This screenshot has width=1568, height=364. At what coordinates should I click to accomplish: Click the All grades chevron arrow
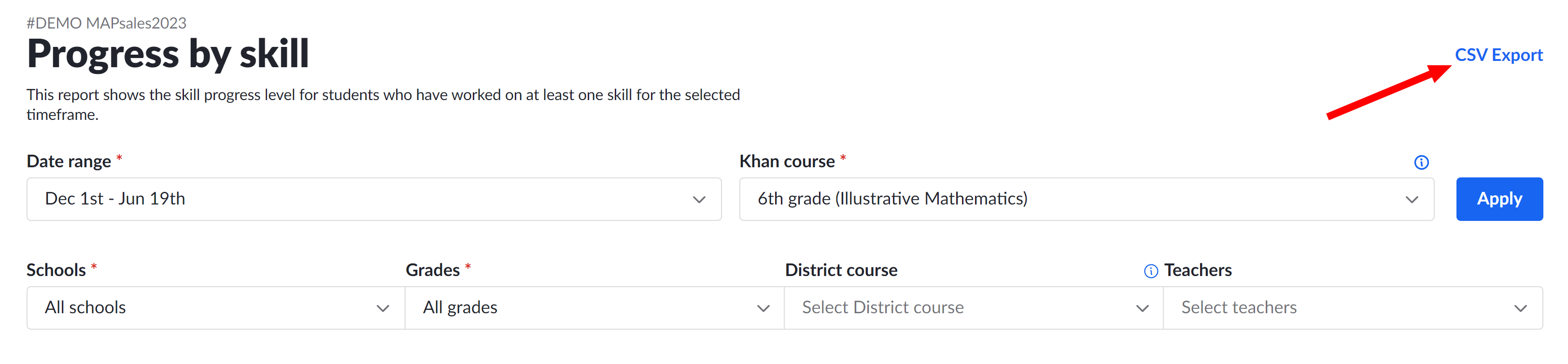pyautogui.click(x=763, y=308)
